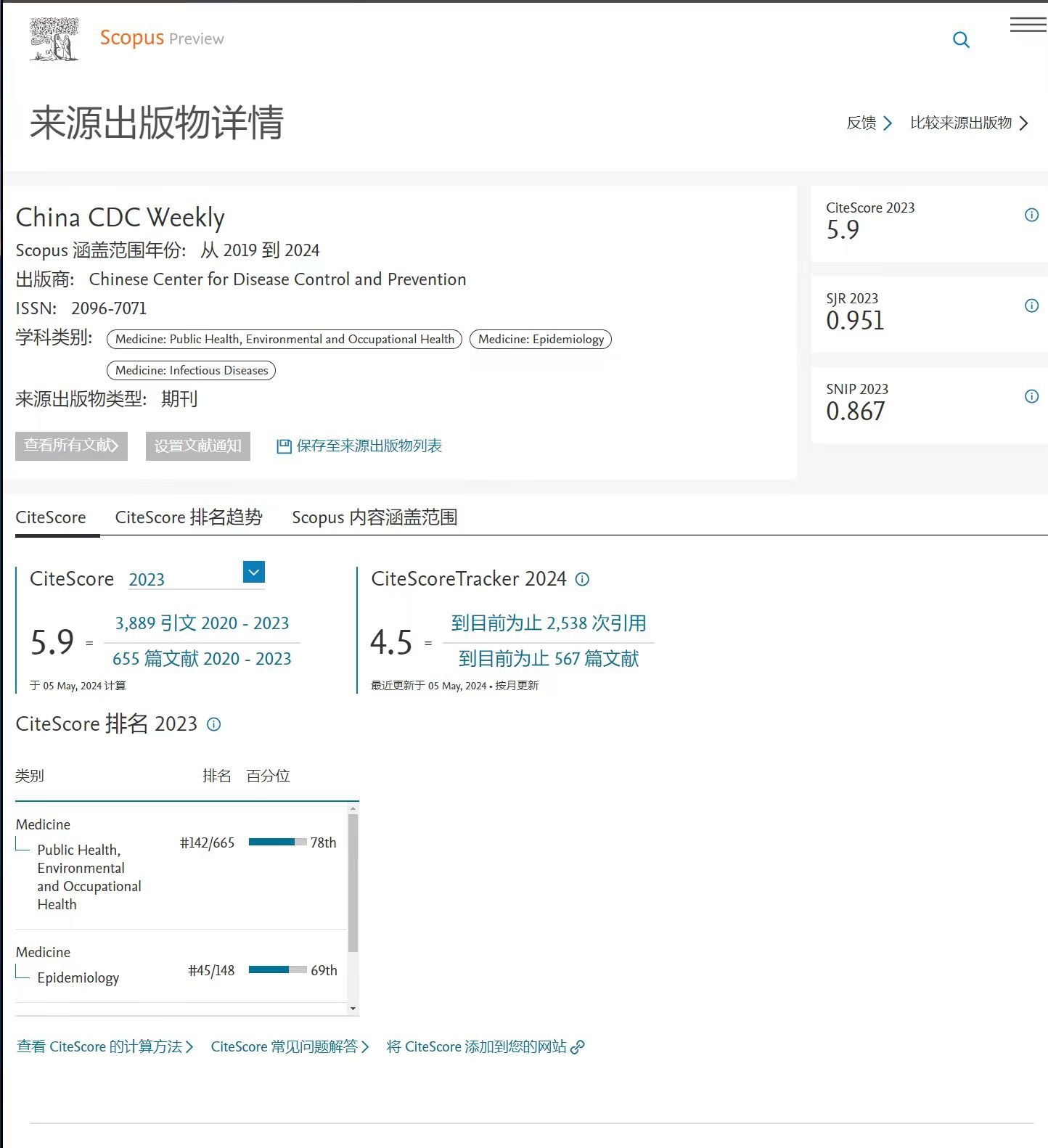Click rank #142/665 value

[x=207, y=842]
